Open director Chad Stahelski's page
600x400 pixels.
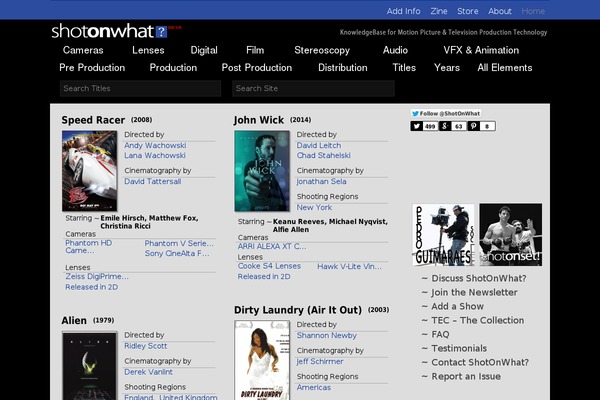[323, 155]
